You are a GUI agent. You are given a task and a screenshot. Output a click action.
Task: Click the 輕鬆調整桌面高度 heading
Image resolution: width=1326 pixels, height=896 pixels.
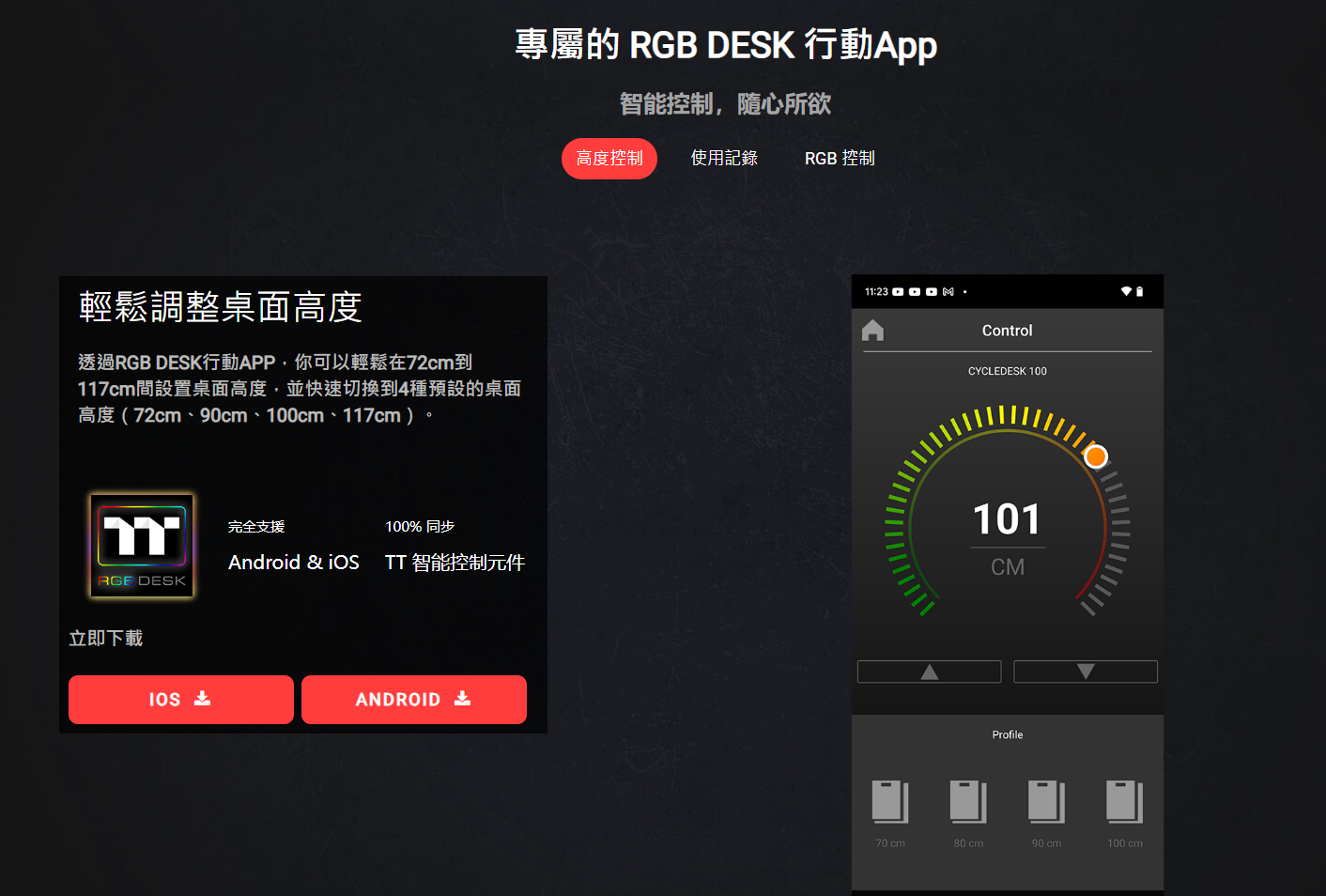coord(221,307)
